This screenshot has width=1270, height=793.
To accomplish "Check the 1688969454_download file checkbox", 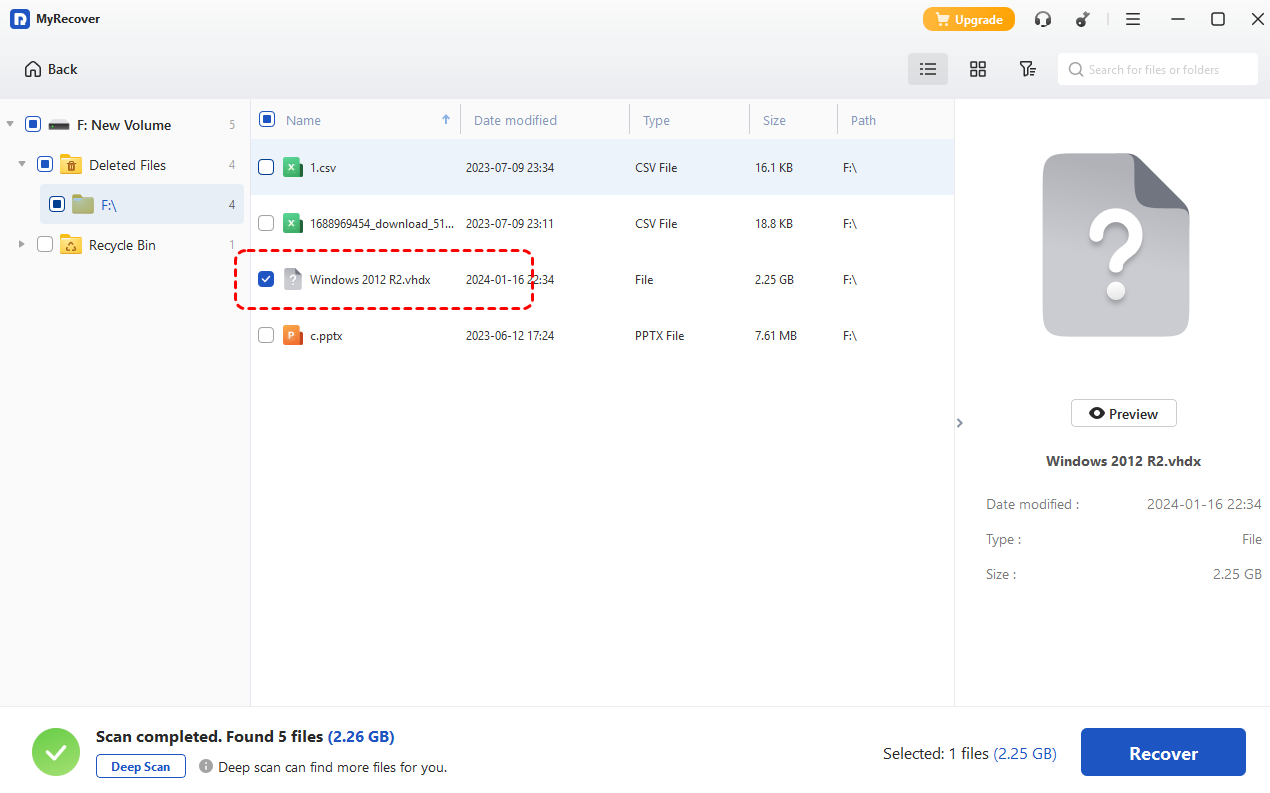I will (x=266, y=223).
